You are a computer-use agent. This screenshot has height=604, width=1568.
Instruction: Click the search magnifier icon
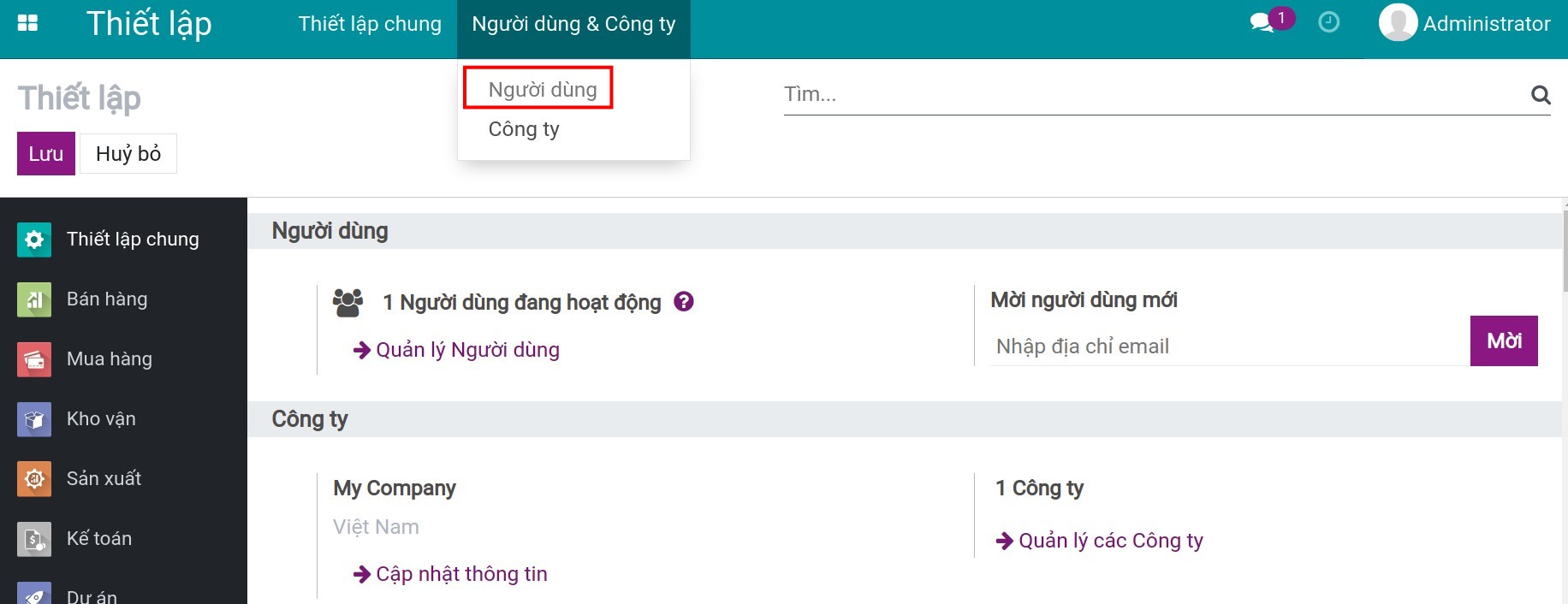coord(1541,95)
